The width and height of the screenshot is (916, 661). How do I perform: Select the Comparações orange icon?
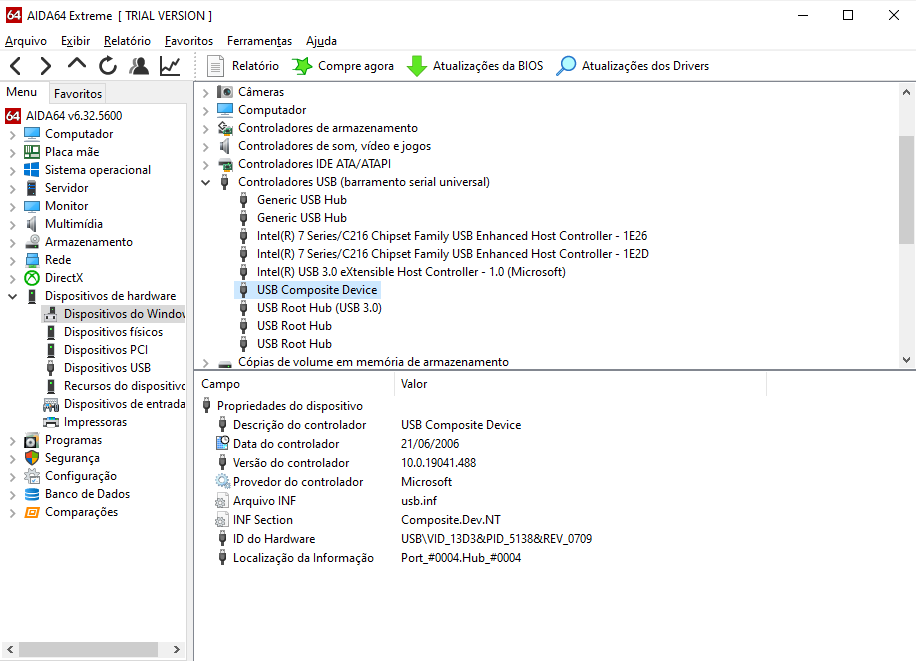[x=32, y=512]
